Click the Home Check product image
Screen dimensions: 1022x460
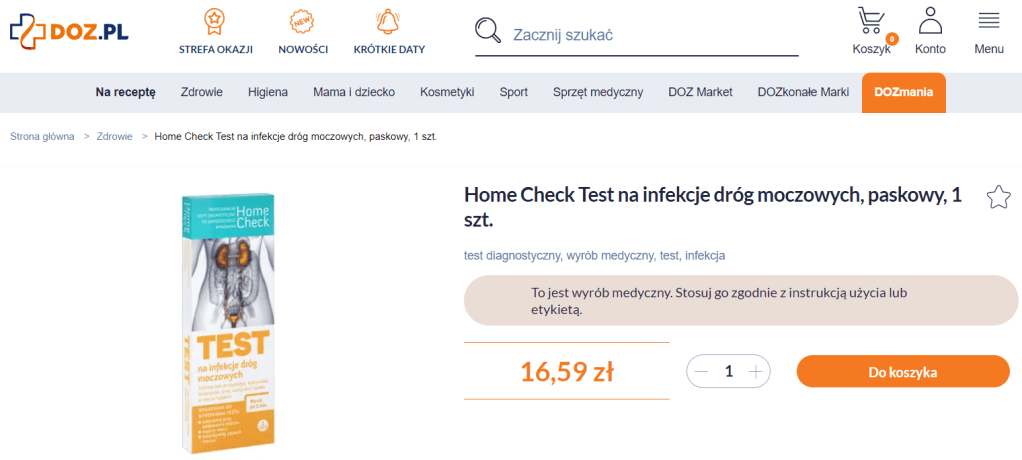coord(227,320)
